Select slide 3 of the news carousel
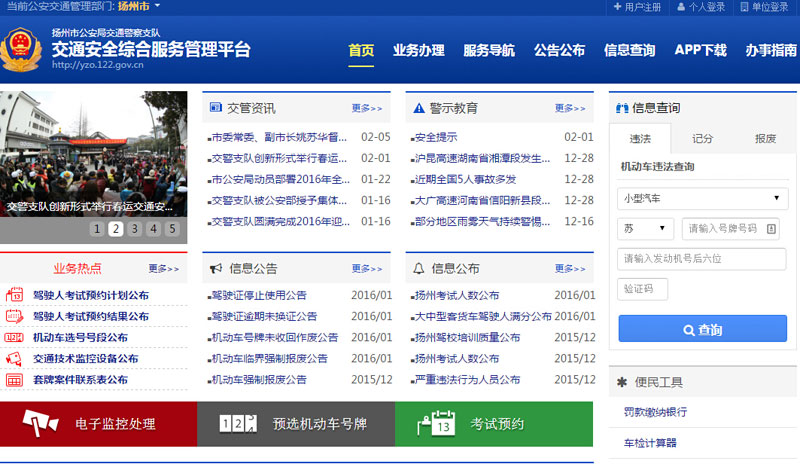The image size is (800, 464). (x=135, y=229)
